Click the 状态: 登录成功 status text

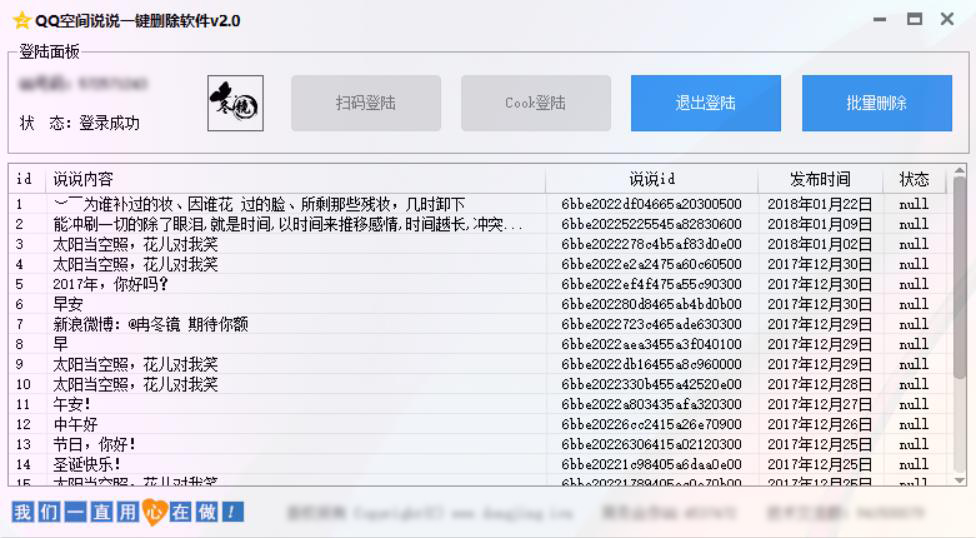[80, 123]
